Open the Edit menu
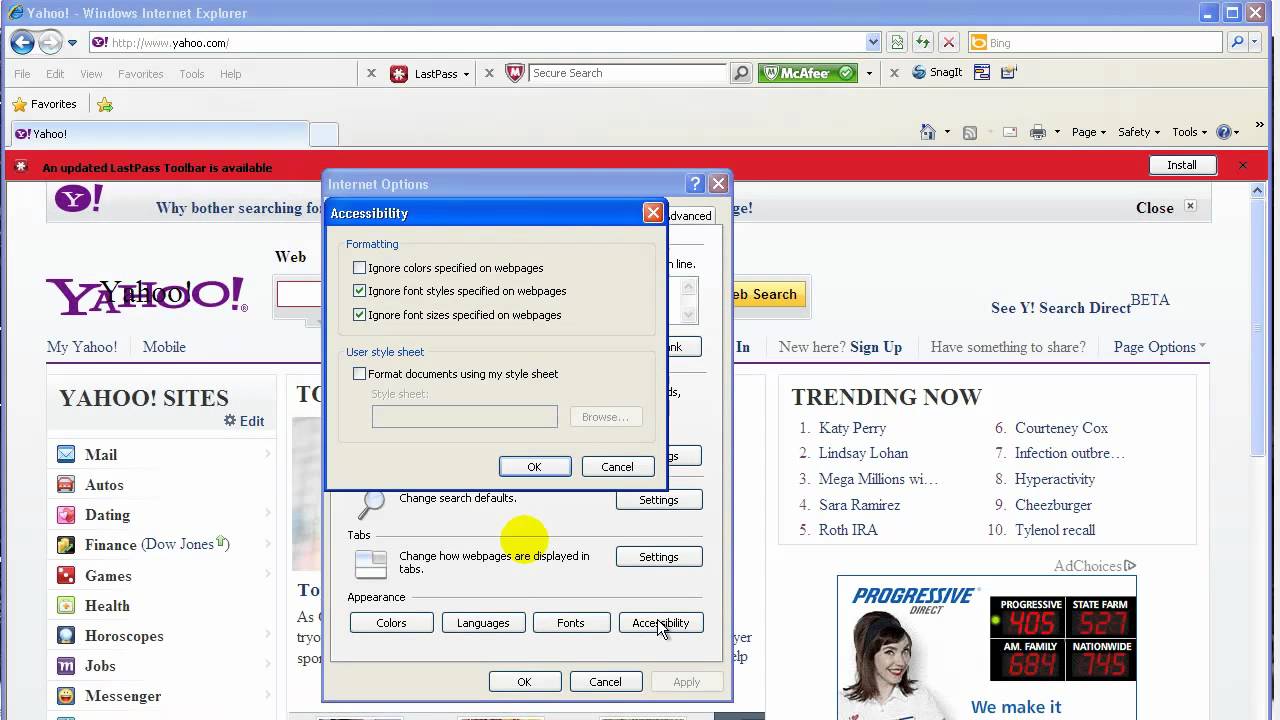 tap(55, 74)
